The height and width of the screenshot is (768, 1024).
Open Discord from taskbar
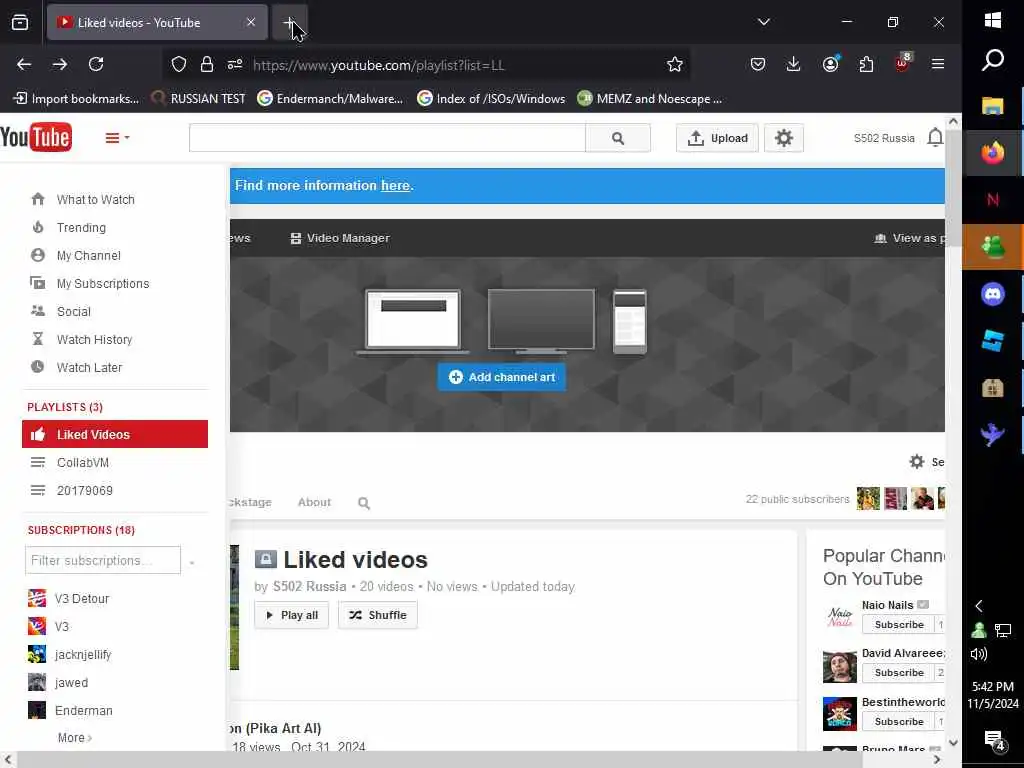click(993, 294)
